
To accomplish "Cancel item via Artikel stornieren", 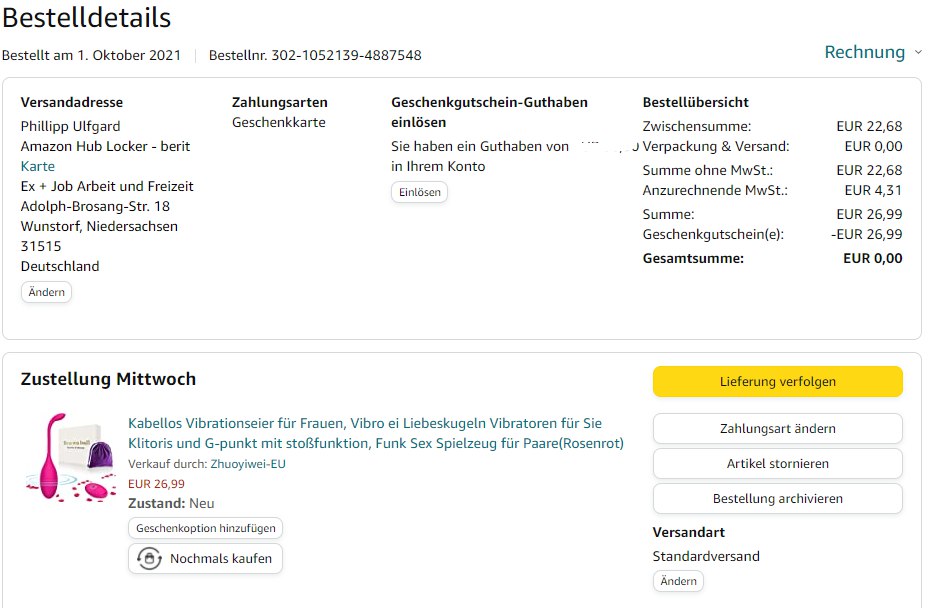I will (777, 464).
